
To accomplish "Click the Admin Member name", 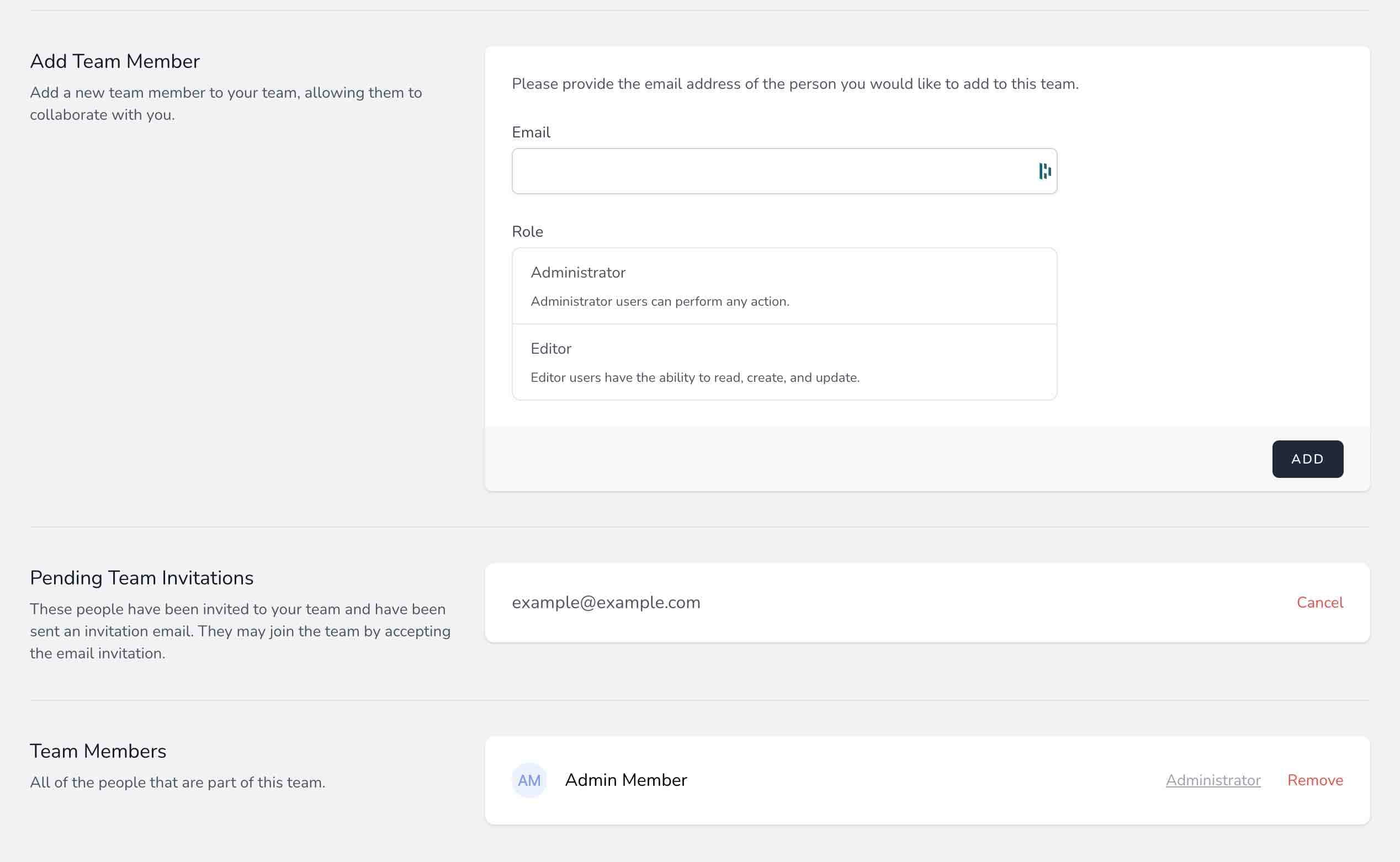I will point(626,780).
